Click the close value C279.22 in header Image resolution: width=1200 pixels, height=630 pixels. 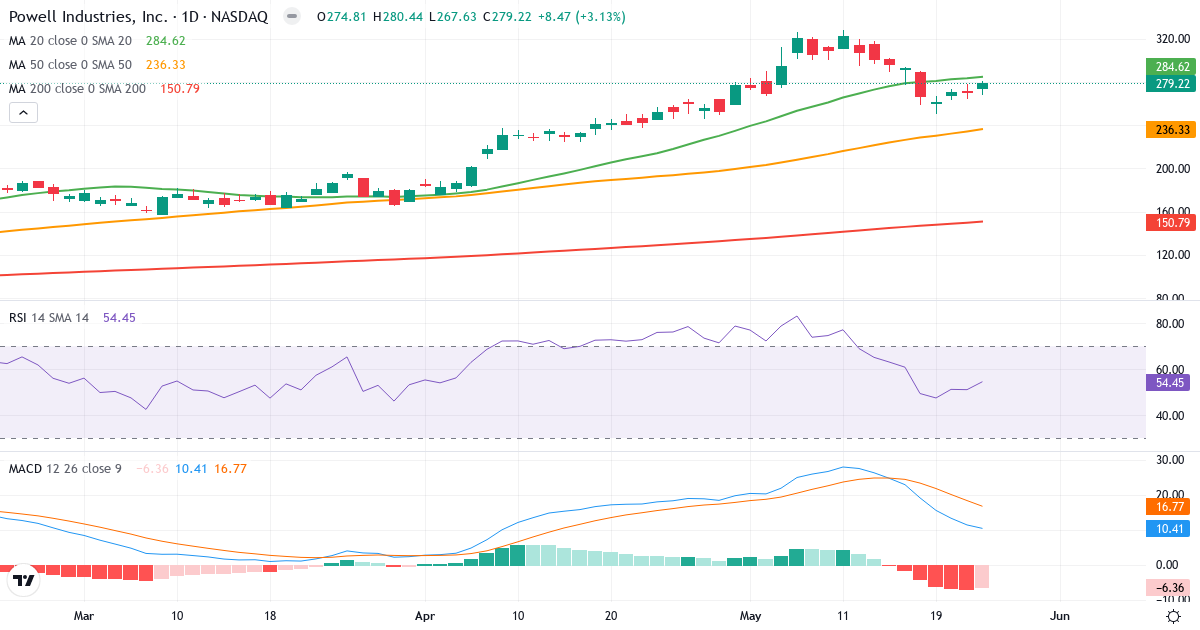505,17
